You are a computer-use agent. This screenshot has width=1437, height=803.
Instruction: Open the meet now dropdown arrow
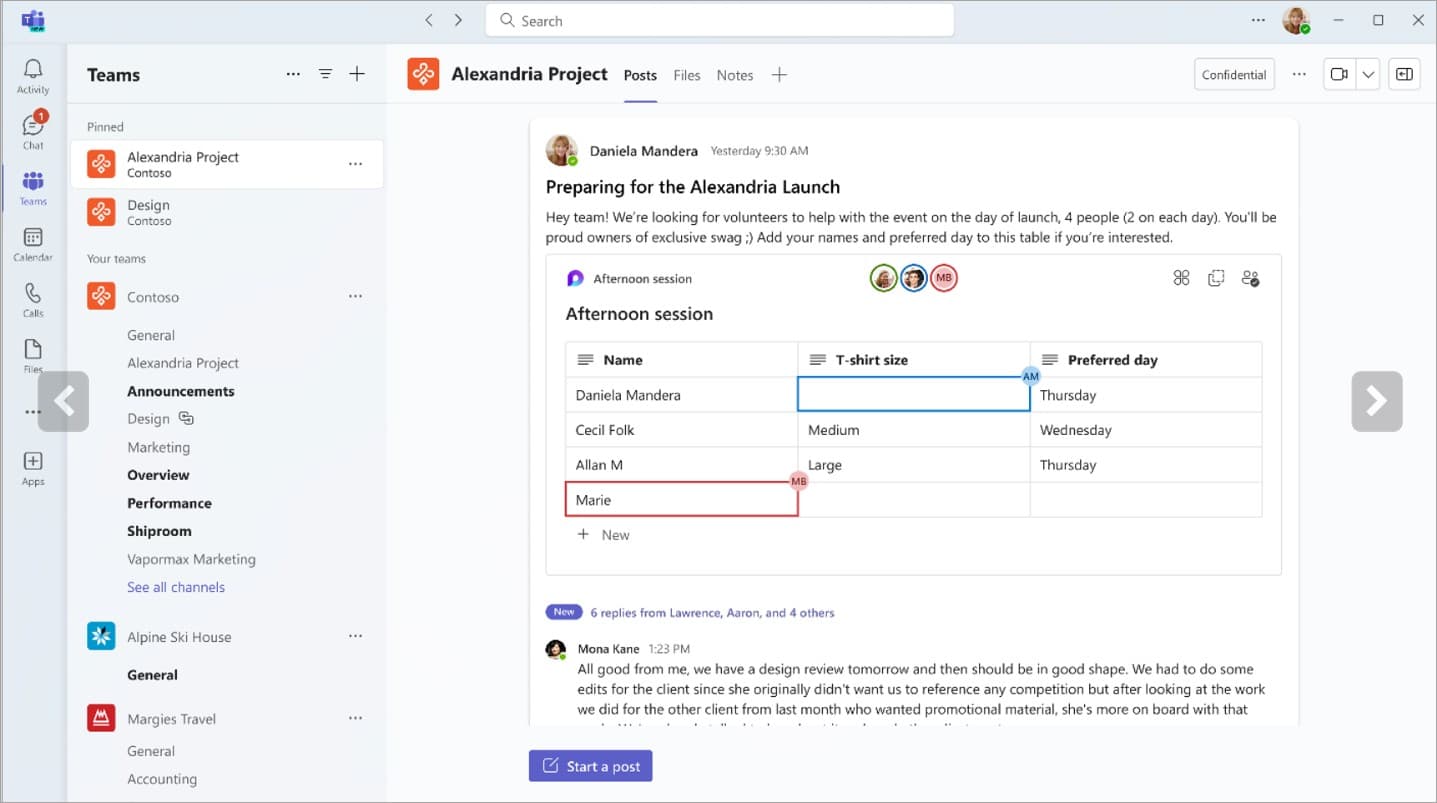click(1368, 74)
